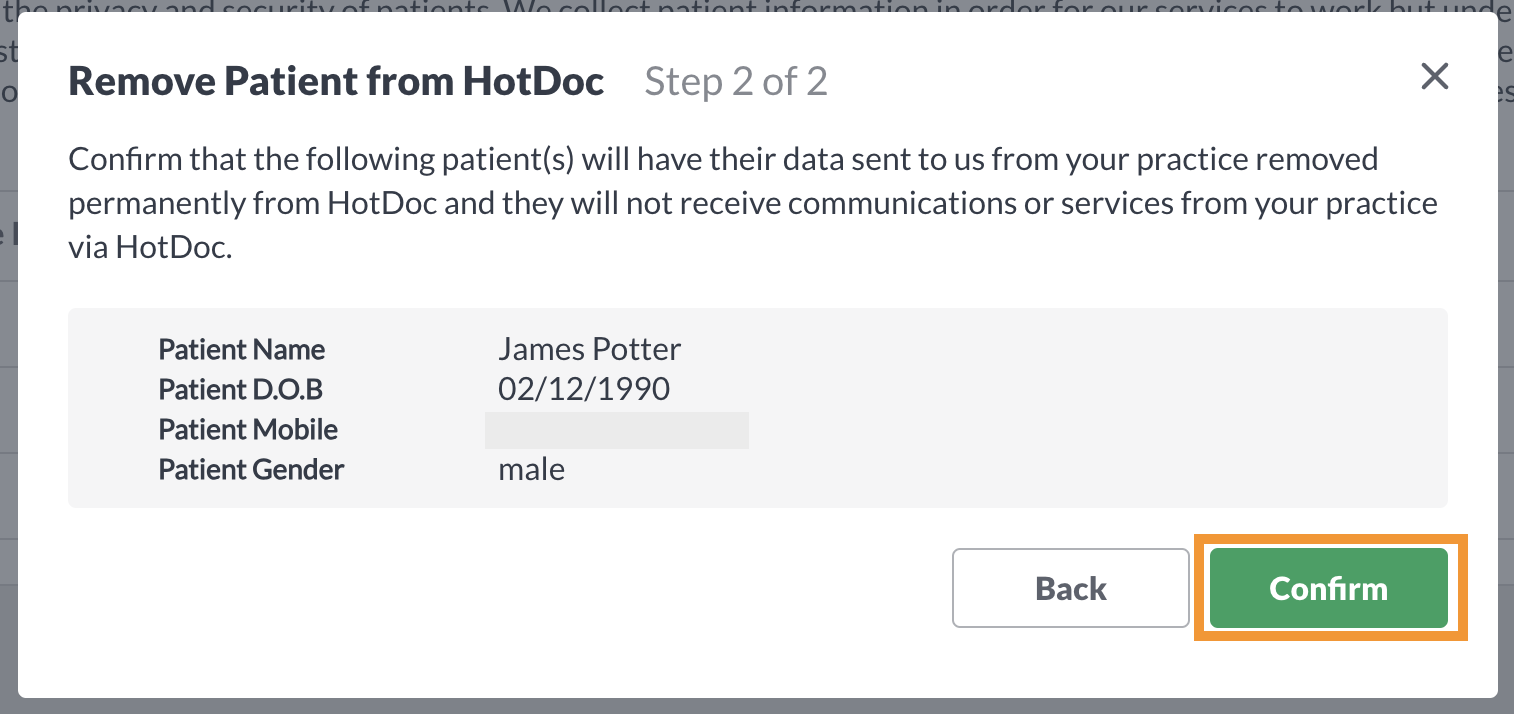The image size is (1514, 714).
Task: Click the highlighted green Confirm button
Action: [1329, 588]
